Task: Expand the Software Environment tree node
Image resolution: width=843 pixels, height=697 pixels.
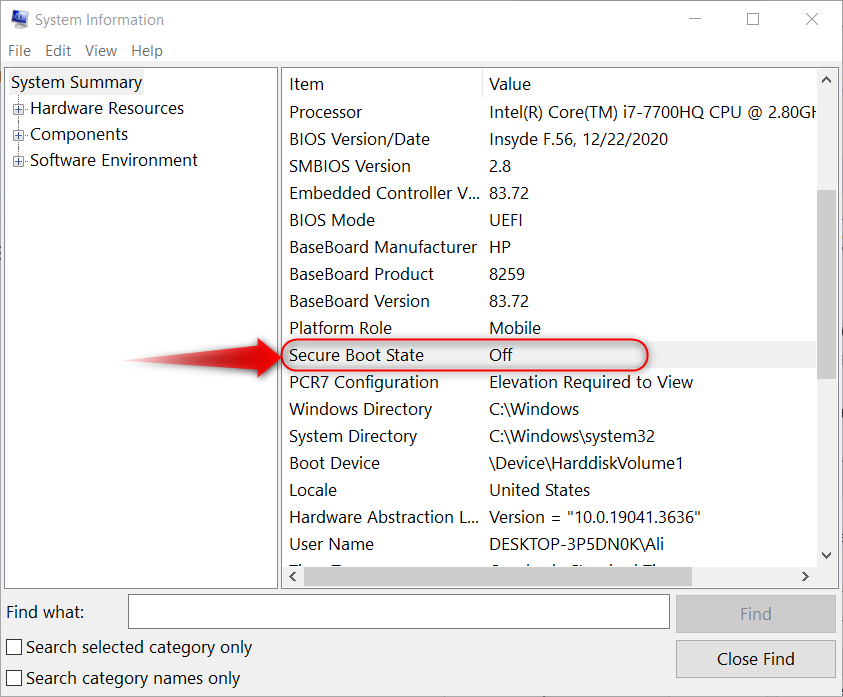Action: (x=18, y=161)
